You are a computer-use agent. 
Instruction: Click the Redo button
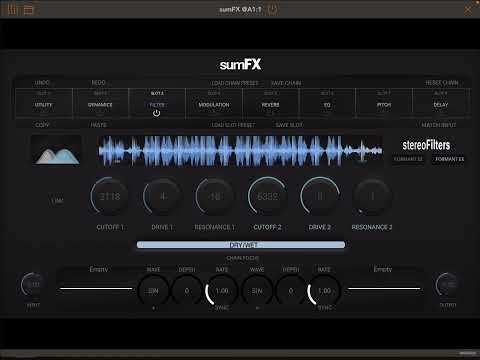[x=99, y=82]
